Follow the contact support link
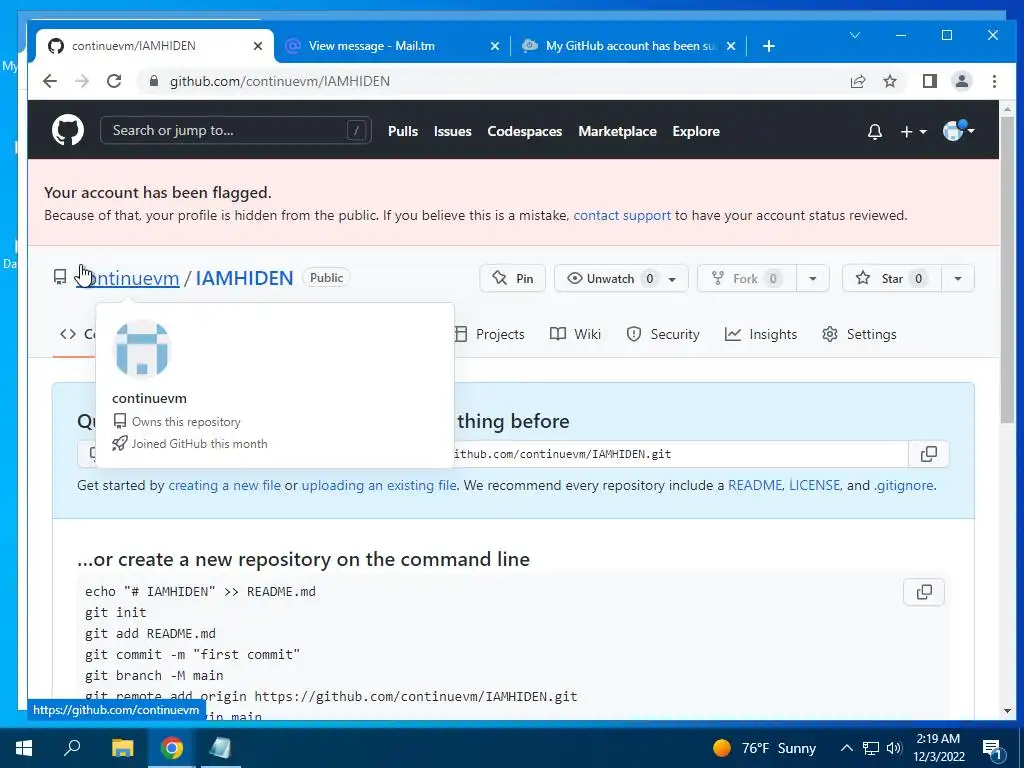 (622, 216)
